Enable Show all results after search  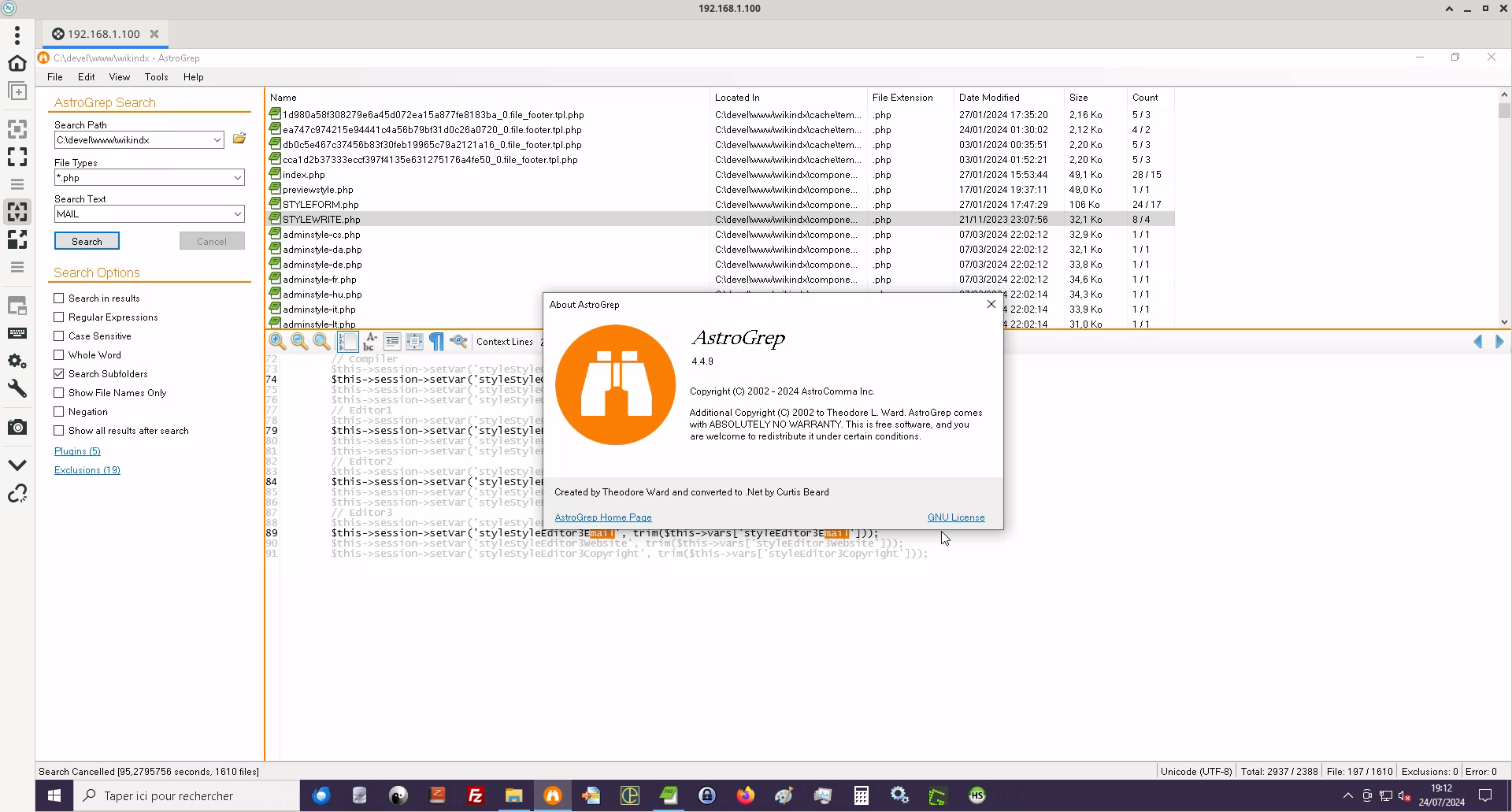coord(59,430)
